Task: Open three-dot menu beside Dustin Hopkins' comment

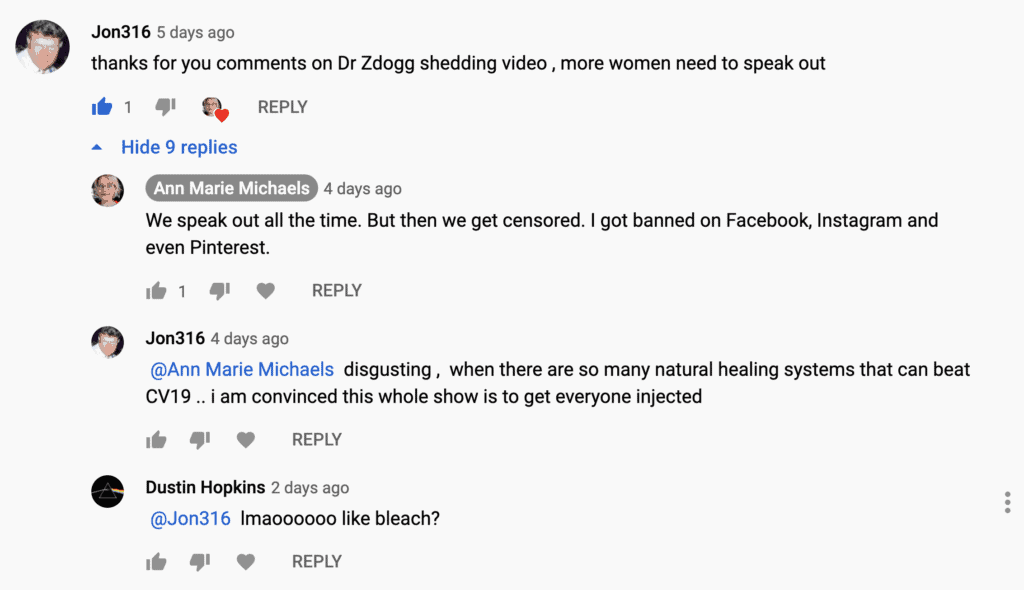Action: [1007, 502]
